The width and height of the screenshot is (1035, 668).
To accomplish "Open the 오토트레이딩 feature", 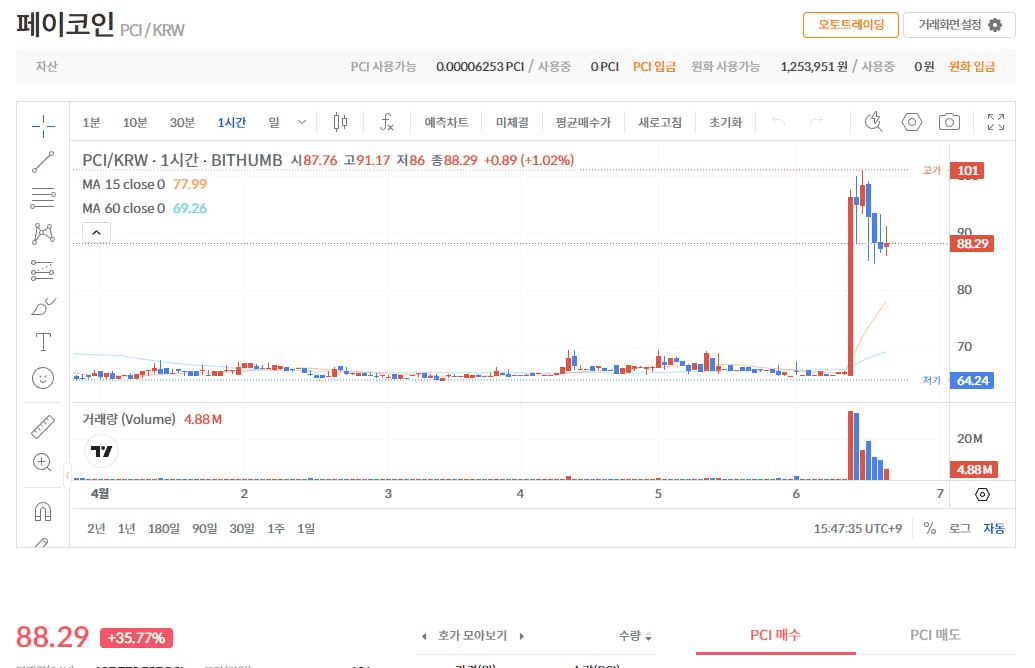I will 850,24.
